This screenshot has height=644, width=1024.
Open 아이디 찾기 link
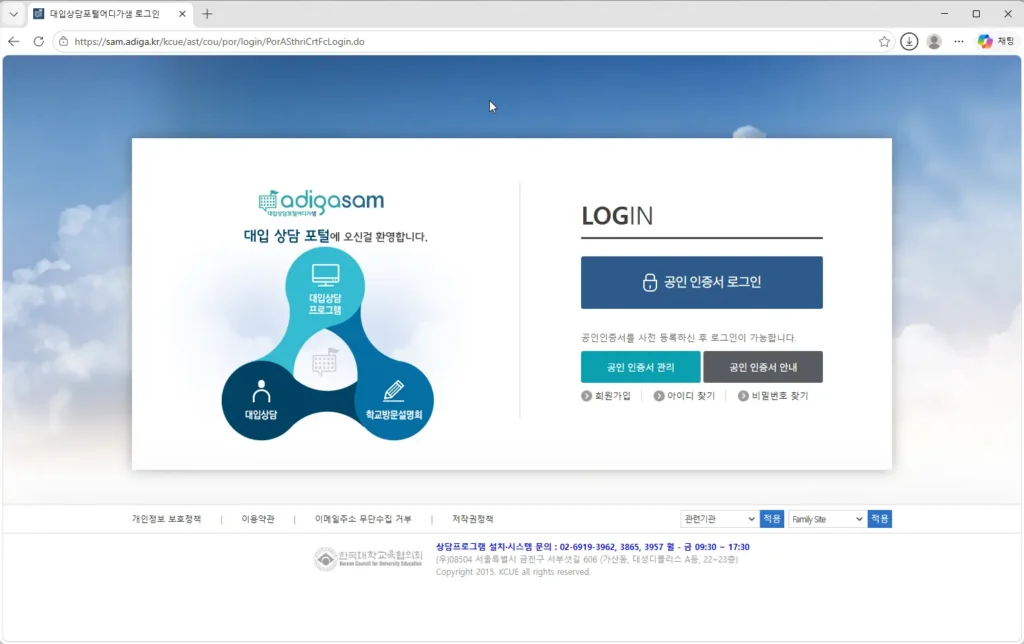684,396
